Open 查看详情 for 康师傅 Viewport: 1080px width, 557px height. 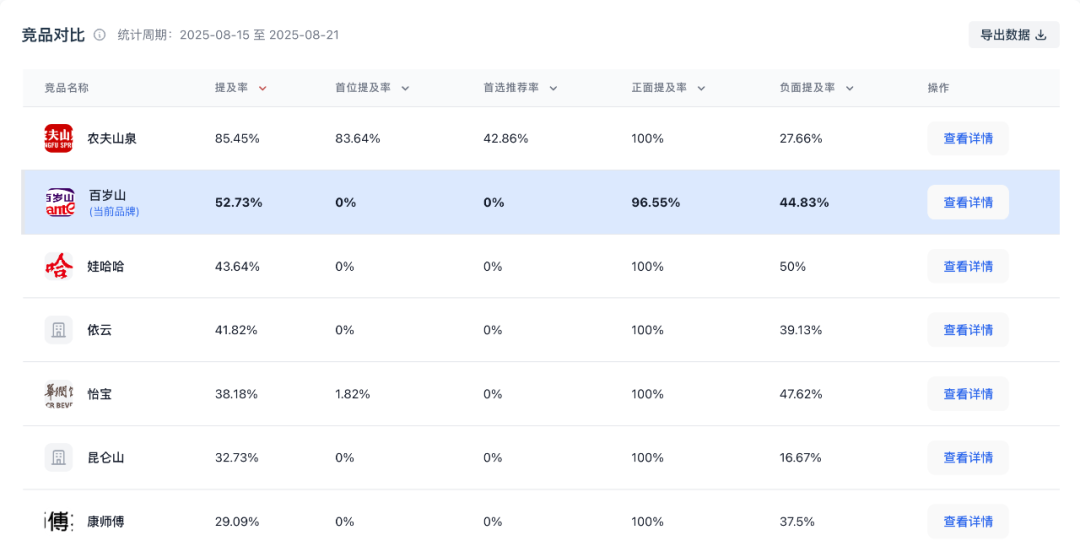tap(968, 522)
